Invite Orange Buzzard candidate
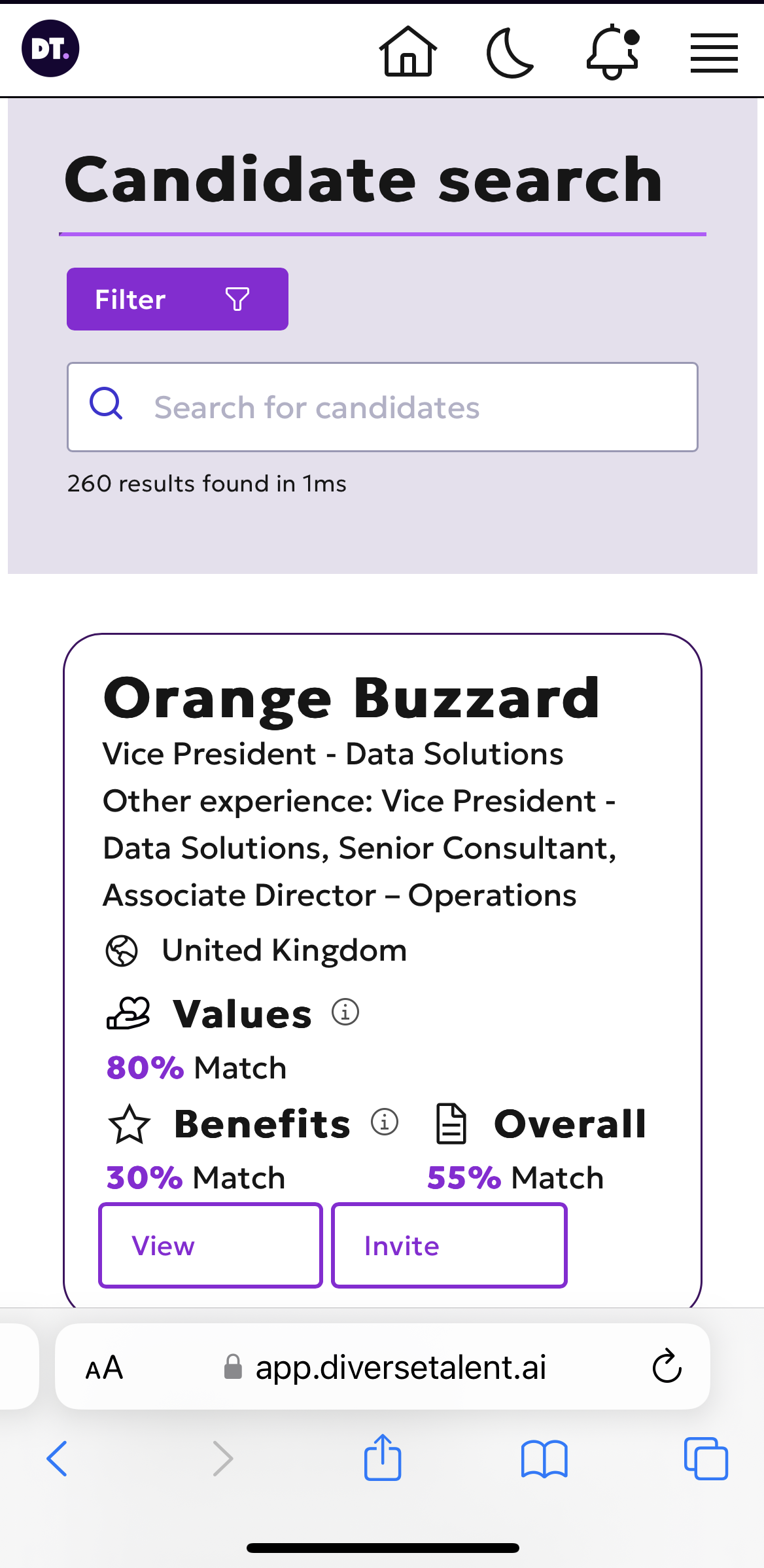Viewport: 764px width, 1568px height. coord(449,1245)
